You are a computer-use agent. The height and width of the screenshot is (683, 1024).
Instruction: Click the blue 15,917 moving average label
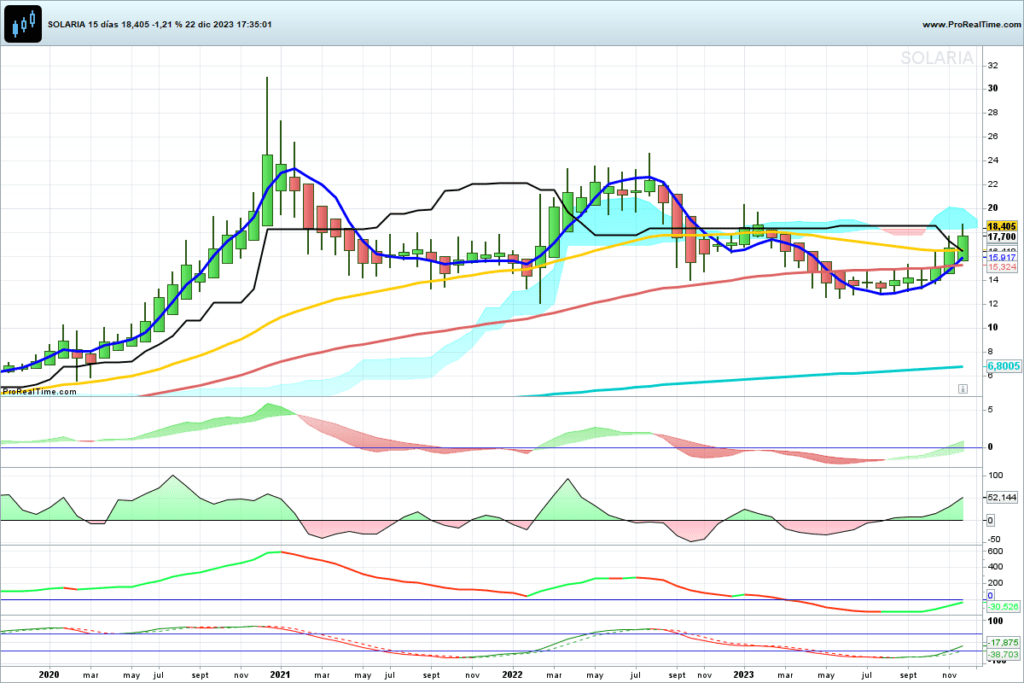[x=1002, y=258]
